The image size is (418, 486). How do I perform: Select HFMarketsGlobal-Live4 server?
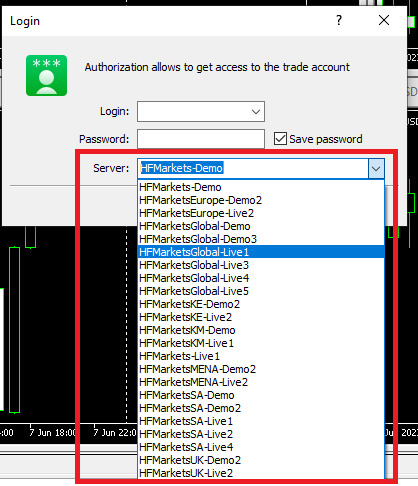pos(261,278)
